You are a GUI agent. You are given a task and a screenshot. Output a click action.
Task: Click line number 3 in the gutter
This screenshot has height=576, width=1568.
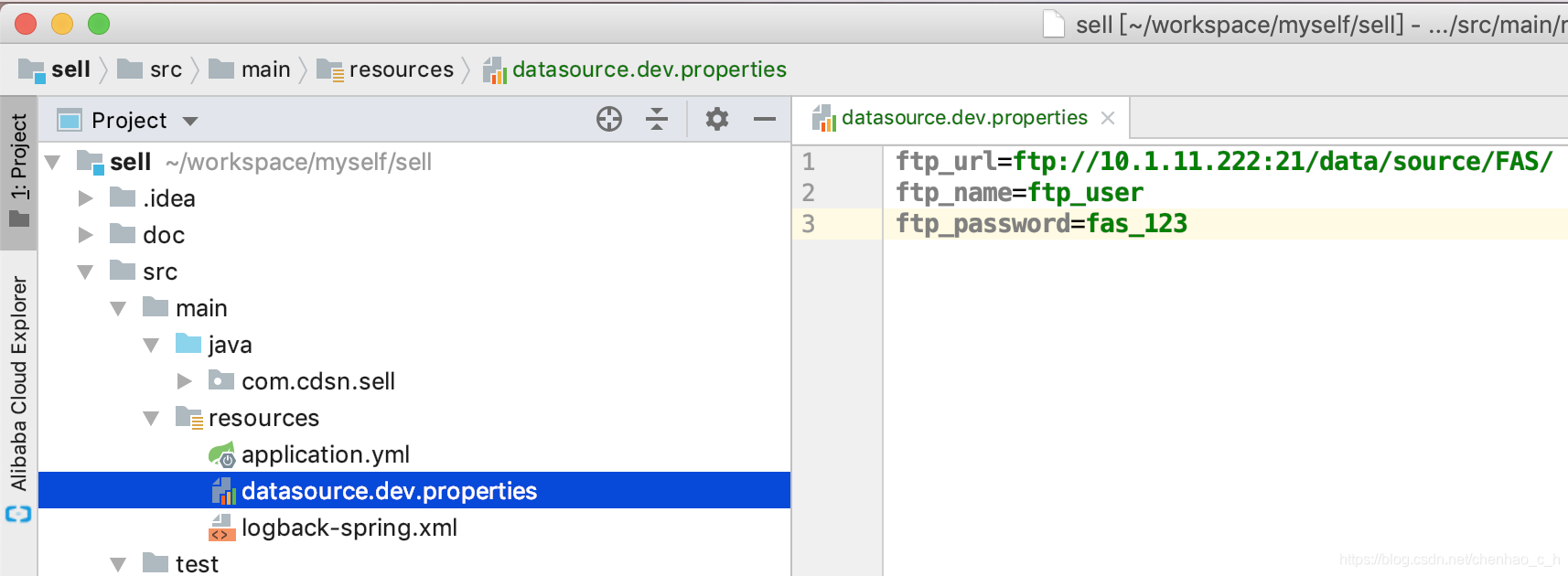click(x=808, y=224)
